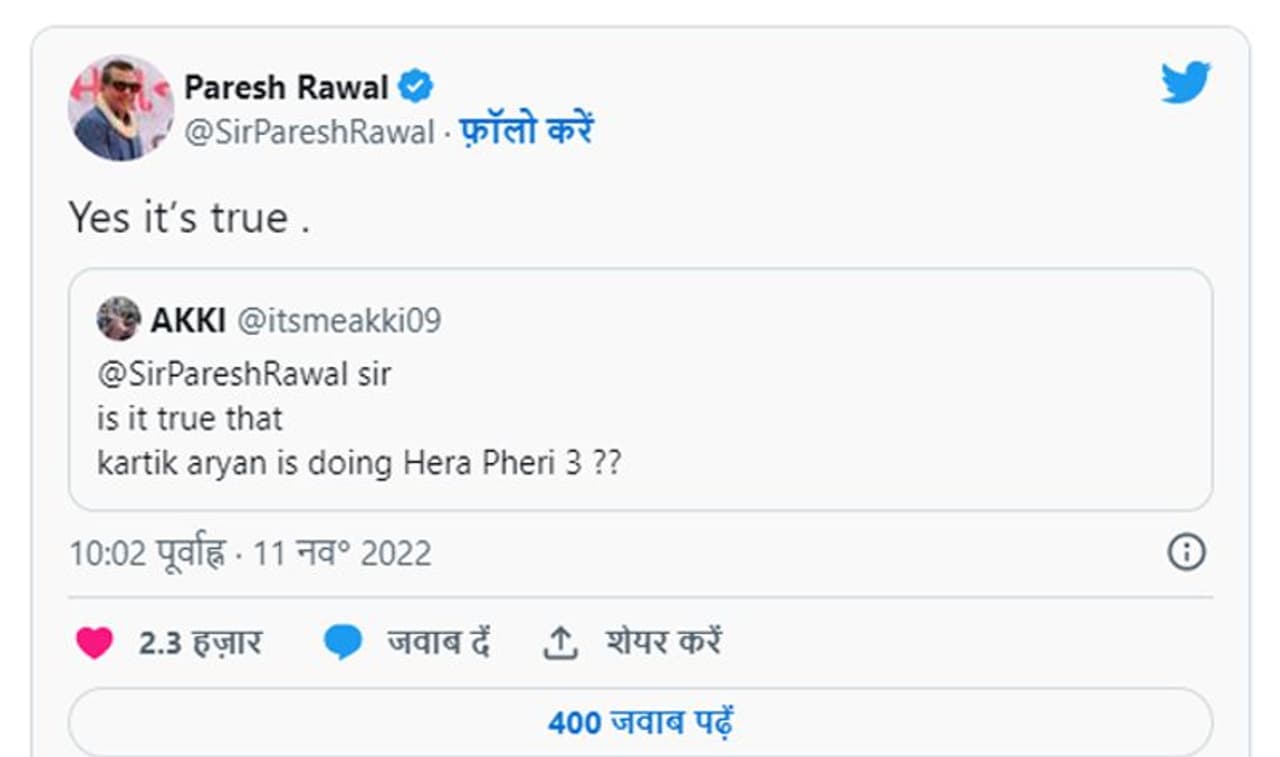Click the जवाब दें reply label
Image resolution: width=1280 pixels, height=757 pixels.
click(x=438, y=643)
